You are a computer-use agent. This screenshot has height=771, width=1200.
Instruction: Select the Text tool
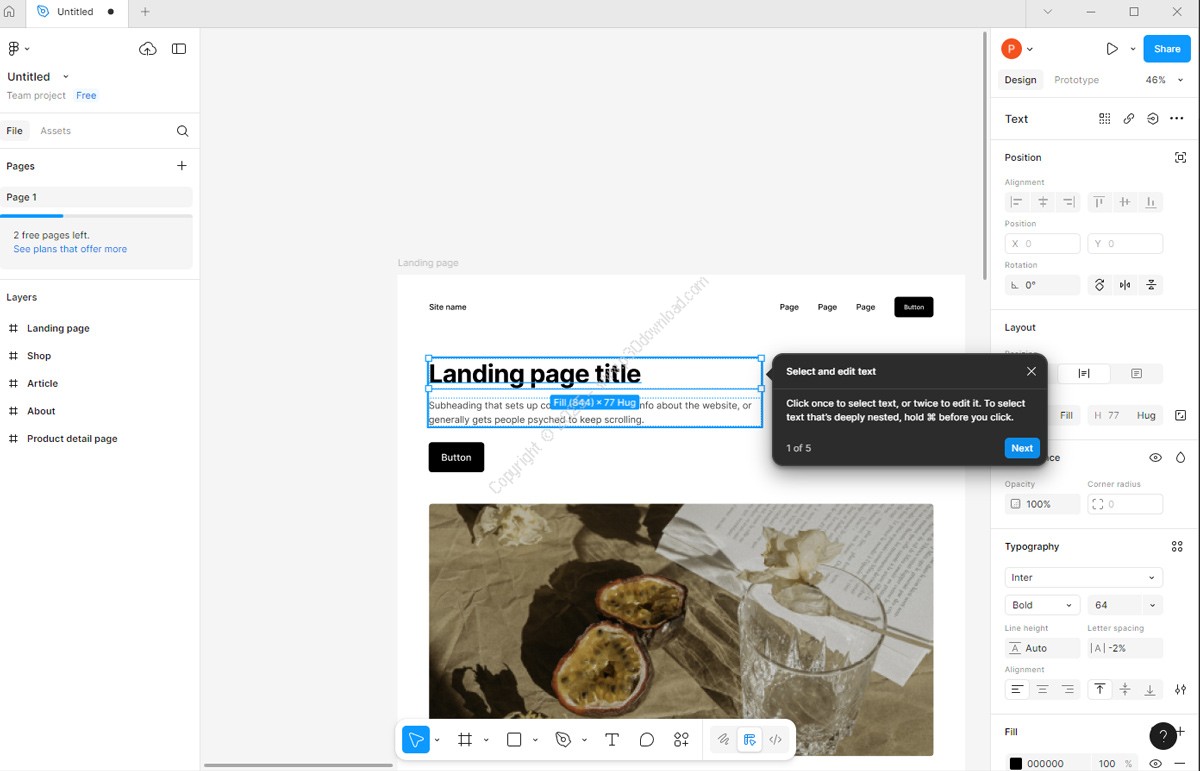[612, 740]
